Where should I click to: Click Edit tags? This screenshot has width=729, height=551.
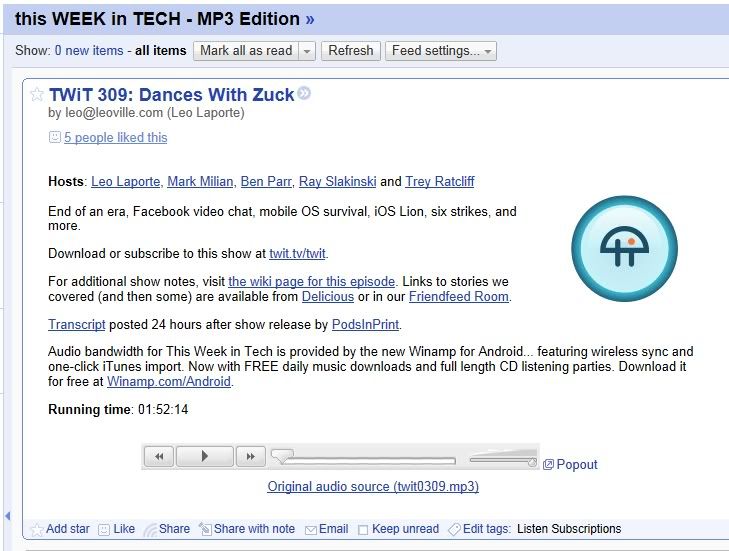[x=479, y=529]
